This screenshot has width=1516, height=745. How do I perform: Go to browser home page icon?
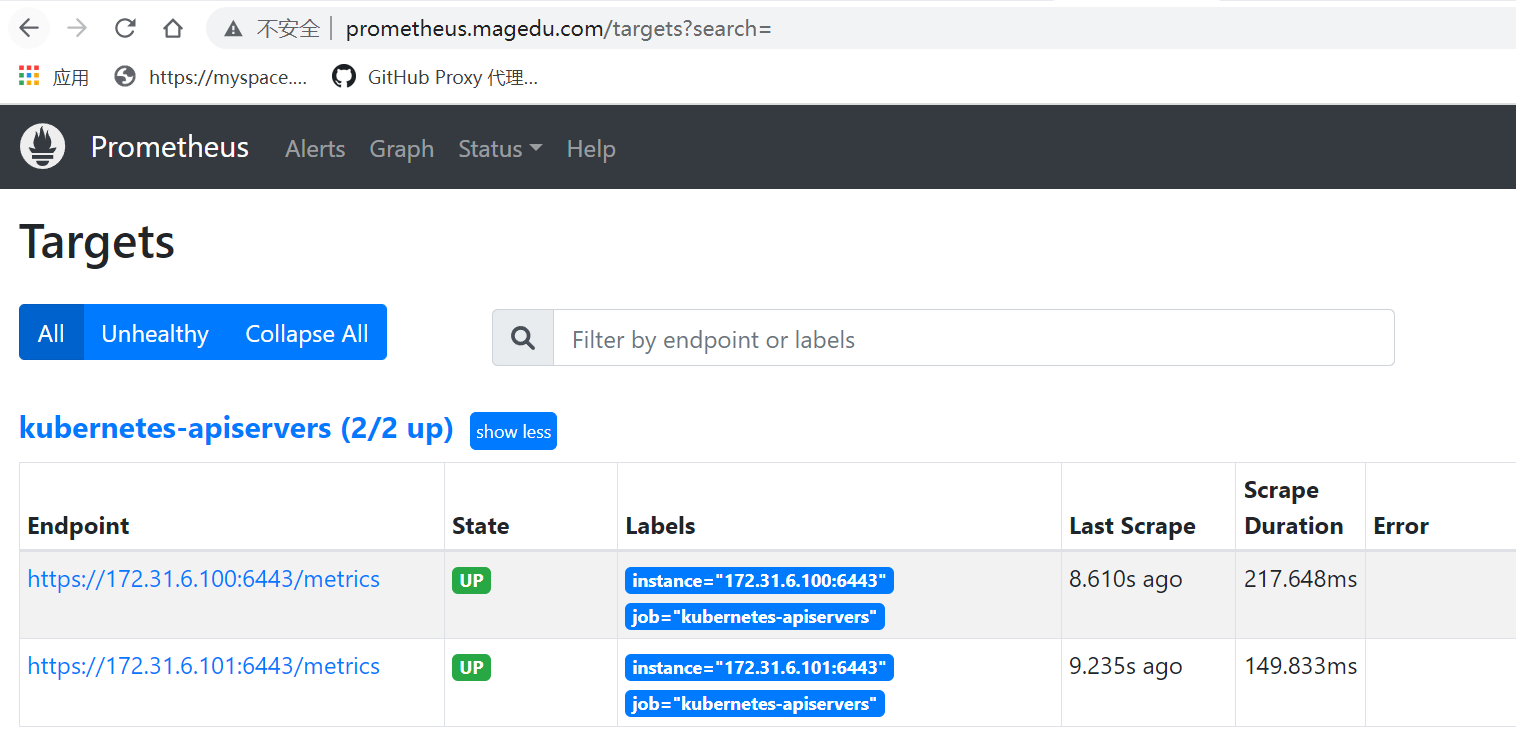tap(173, 28)
